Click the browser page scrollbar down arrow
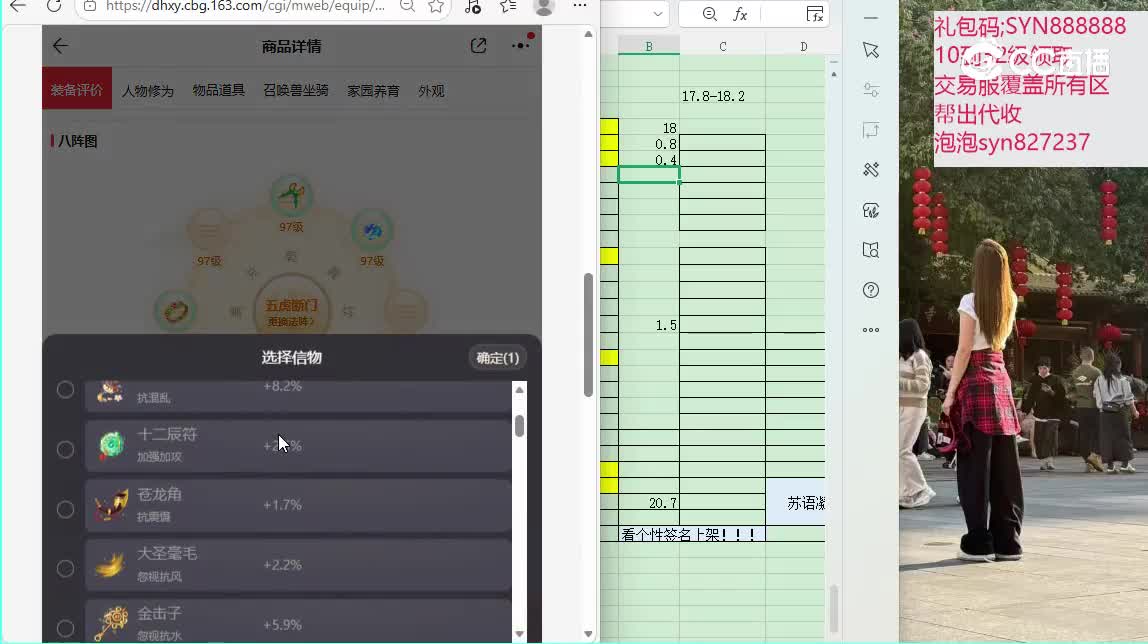 588,634
